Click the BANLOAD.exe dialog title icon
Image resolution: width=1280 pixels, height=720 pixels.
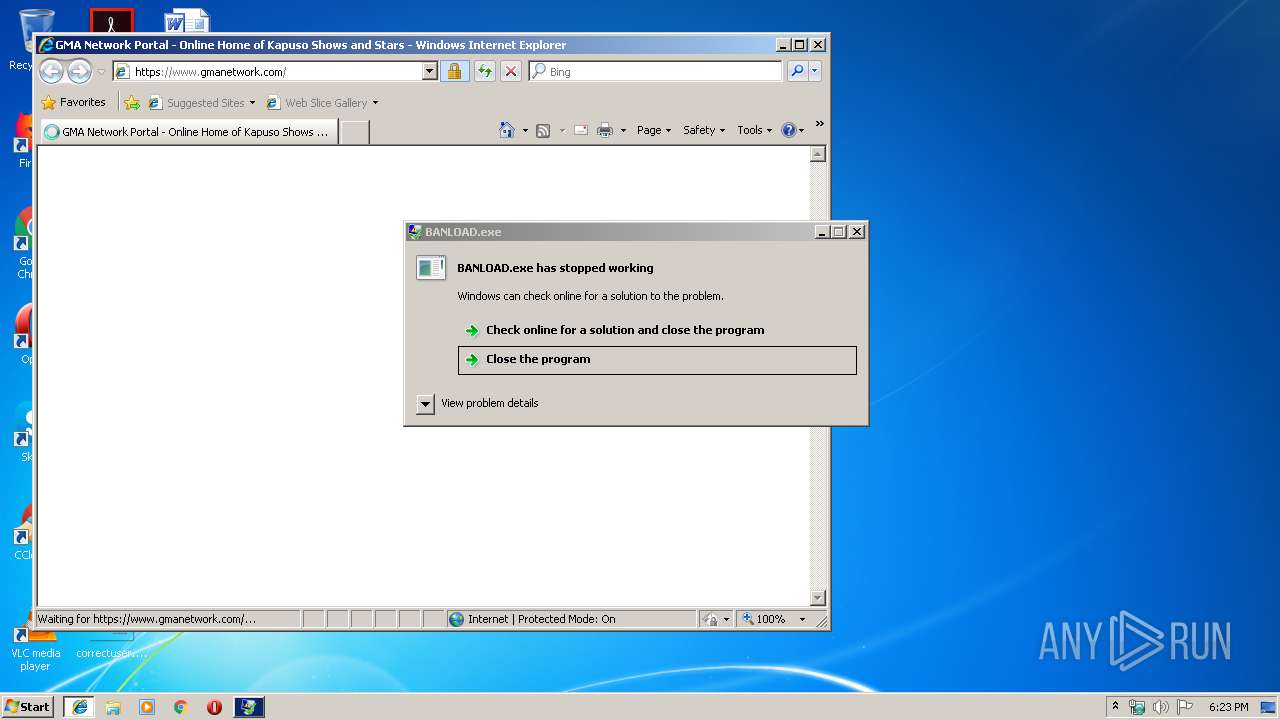415,231
